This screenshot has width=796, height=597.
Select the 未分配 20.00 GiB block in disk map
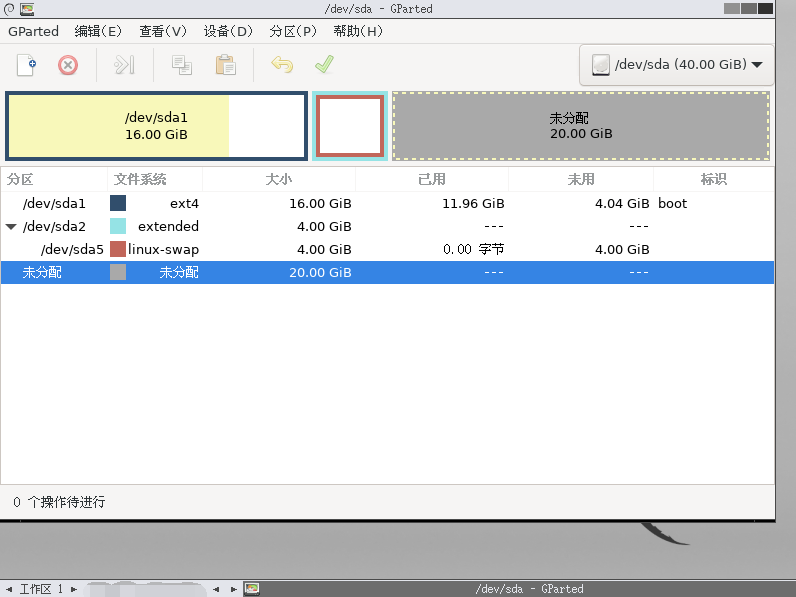pyautogui.click(x=581, y=126)
